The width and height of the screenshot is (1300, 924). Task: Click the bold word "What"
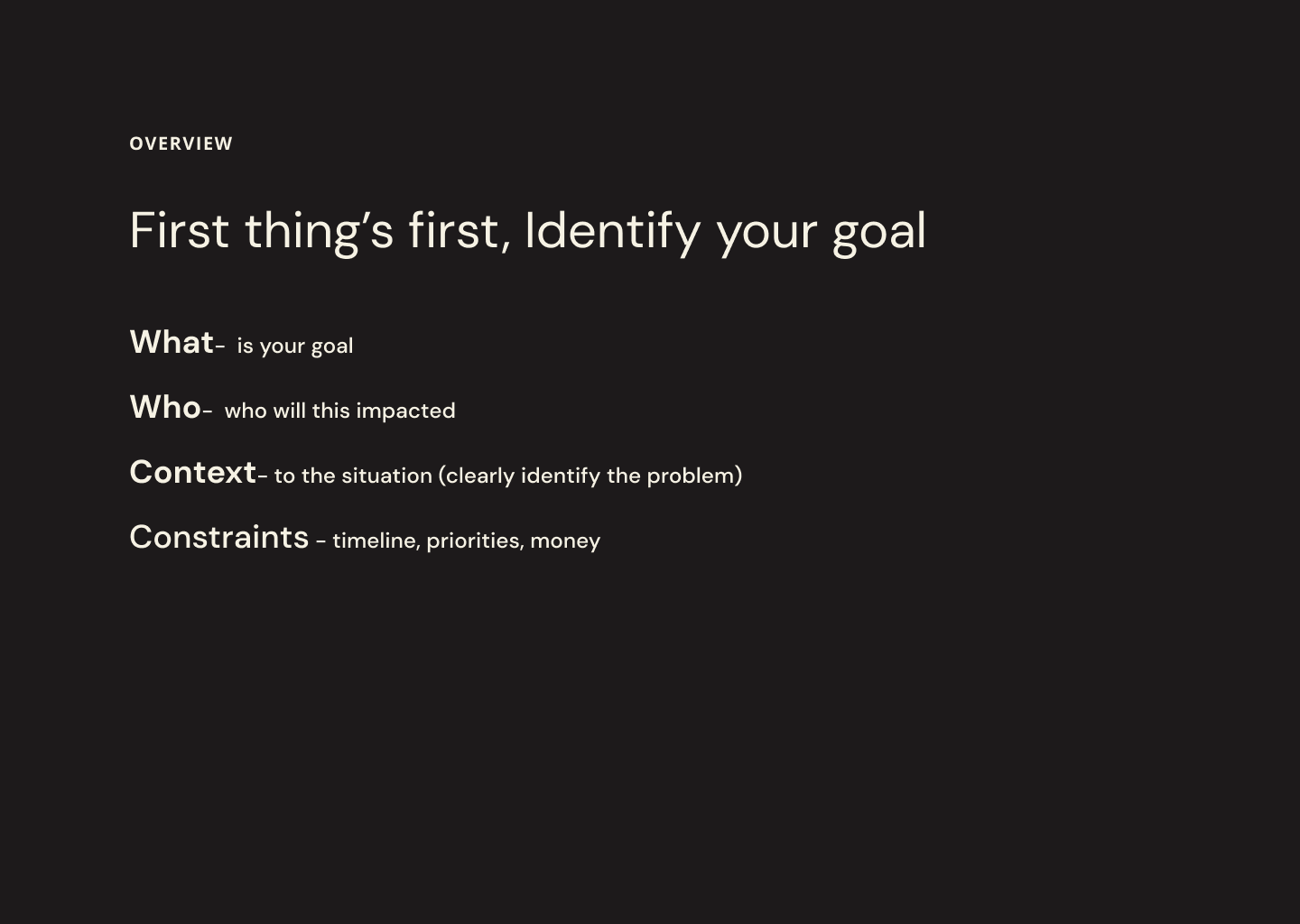172,342
